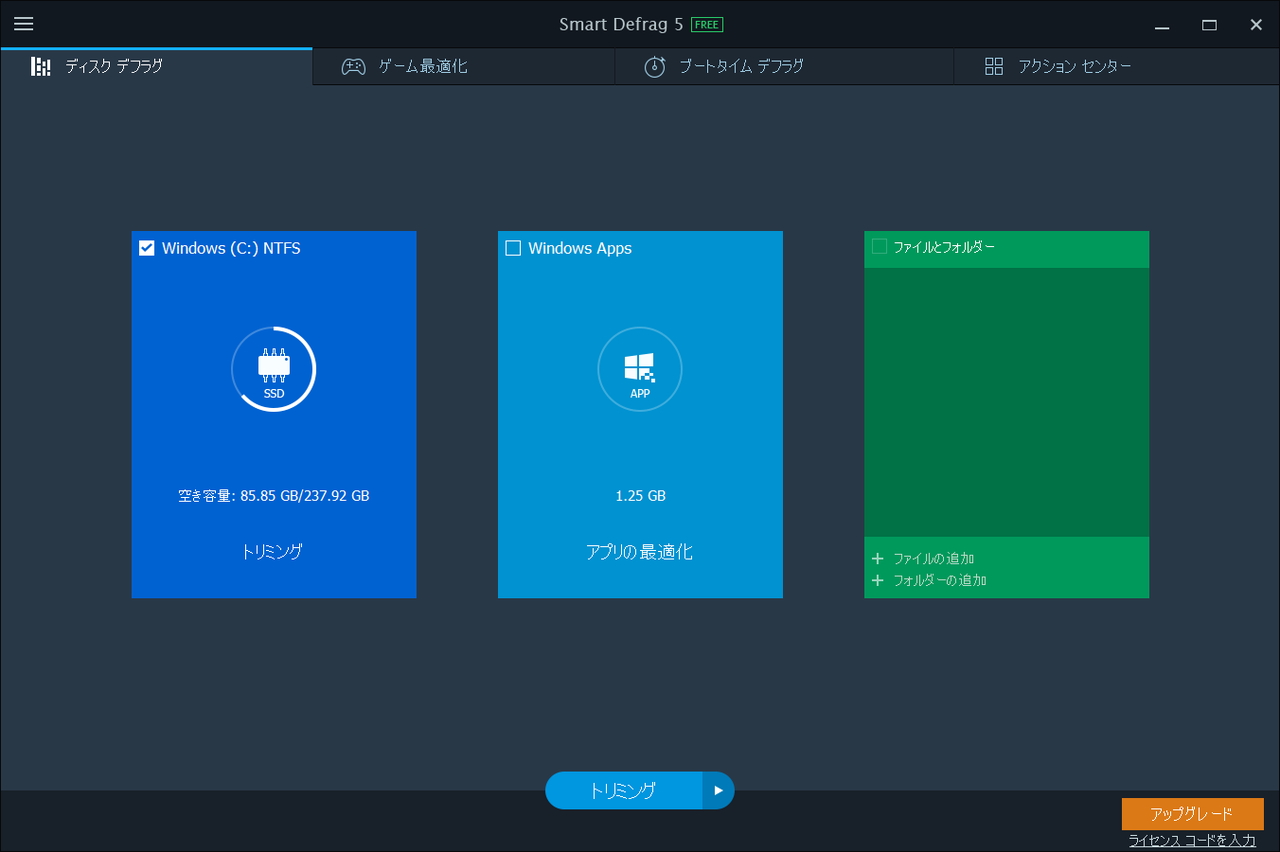
Task: Click the SSD drive icon on Windows (C:)
Action: [x=273, y=365]
